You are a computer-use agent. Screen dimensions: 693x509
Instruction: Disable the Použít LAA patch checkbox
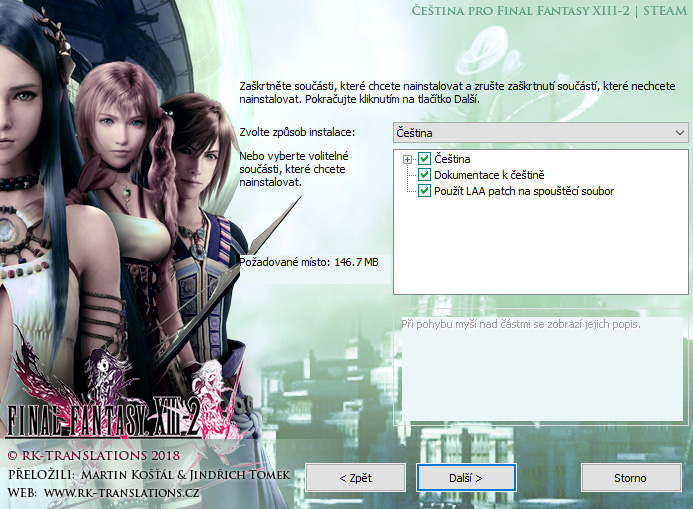tap(424, 191)
